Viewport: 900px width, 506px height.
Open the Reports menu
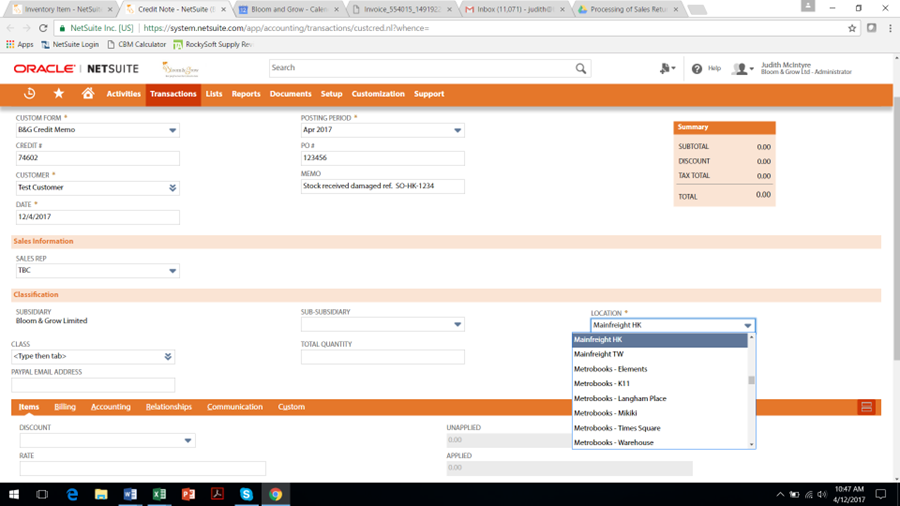tap(246, 94)
